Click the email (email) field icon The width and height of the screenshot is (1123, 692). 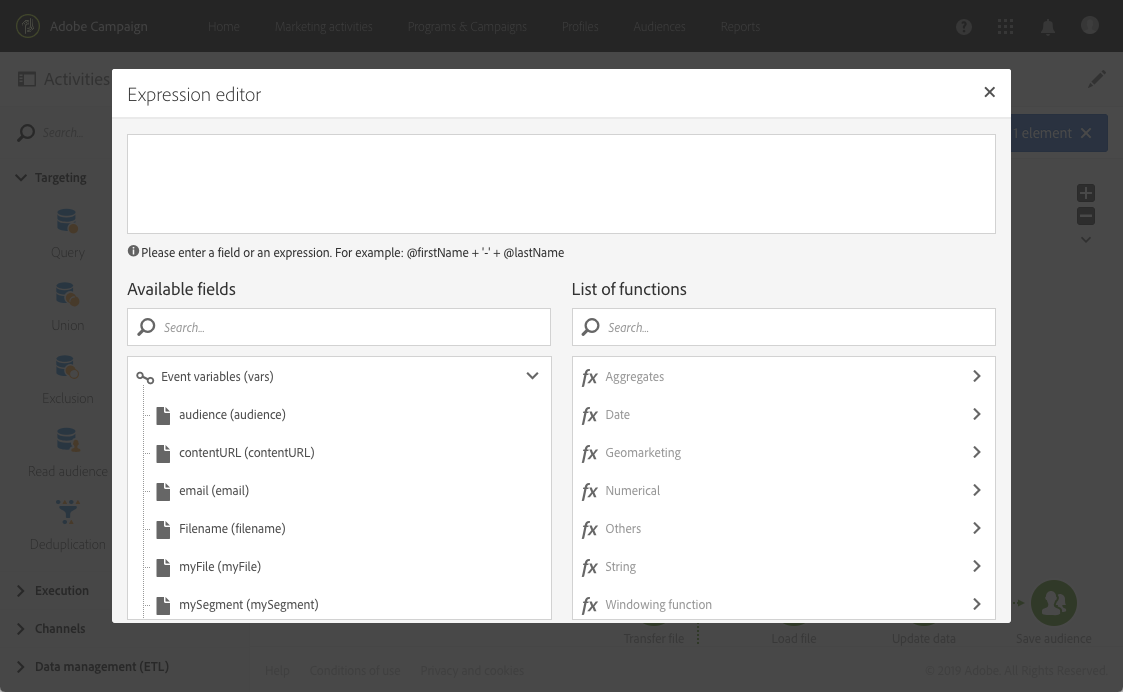click(x=163, y=491)
